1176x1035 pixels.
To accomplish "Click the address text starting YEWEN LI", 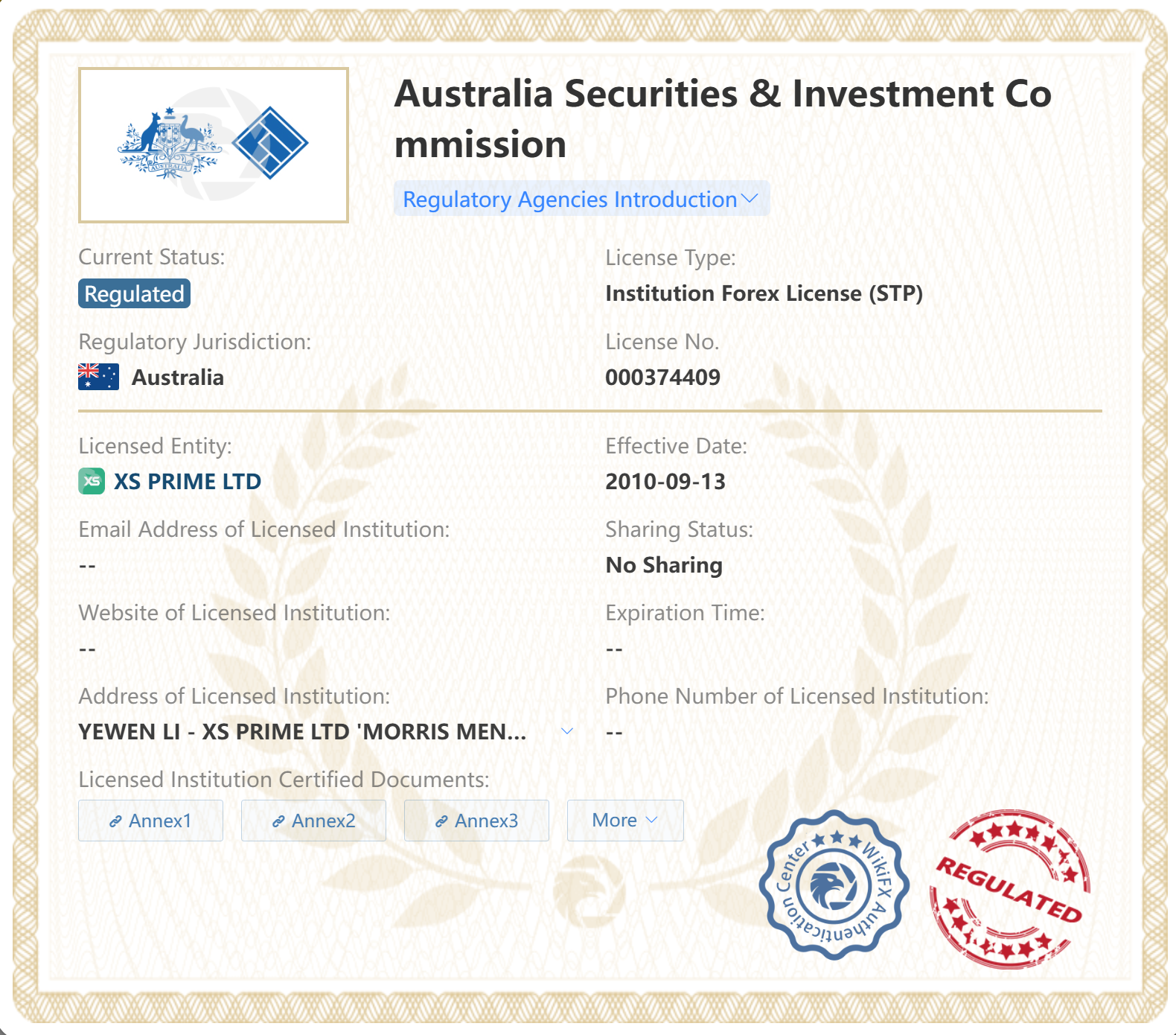I will [x=302, y=731].
